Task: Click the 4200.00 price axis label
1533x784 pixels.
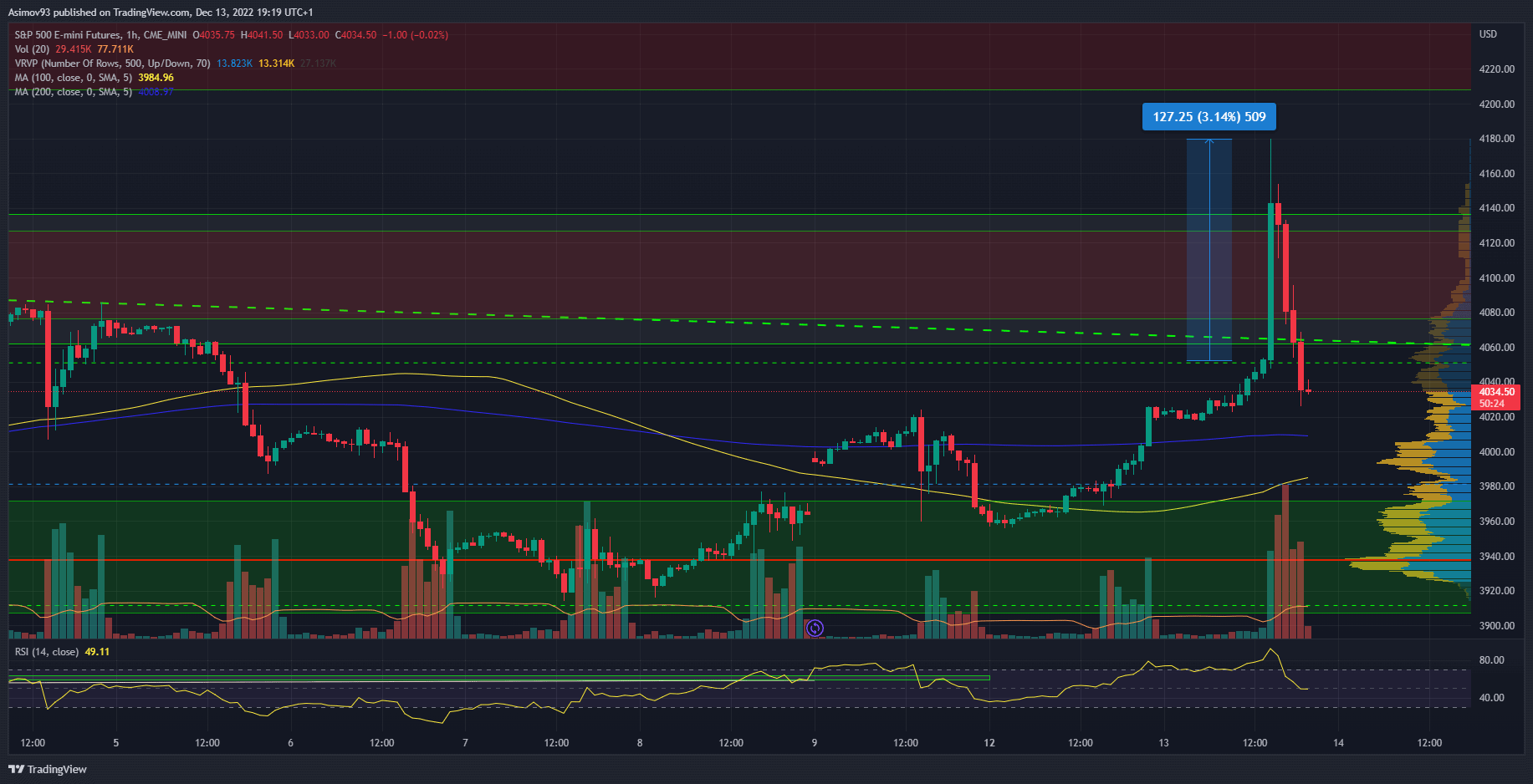Action: coord(1496,104)
